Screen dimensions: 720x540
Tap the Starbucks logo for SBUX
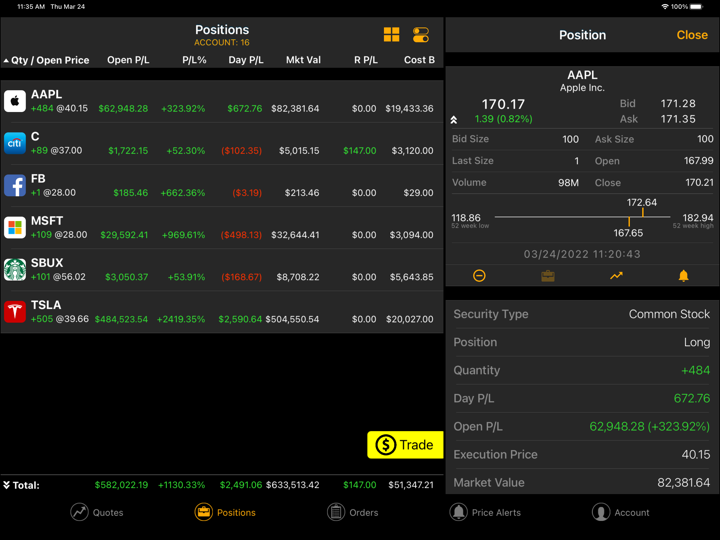pos(15,270)
